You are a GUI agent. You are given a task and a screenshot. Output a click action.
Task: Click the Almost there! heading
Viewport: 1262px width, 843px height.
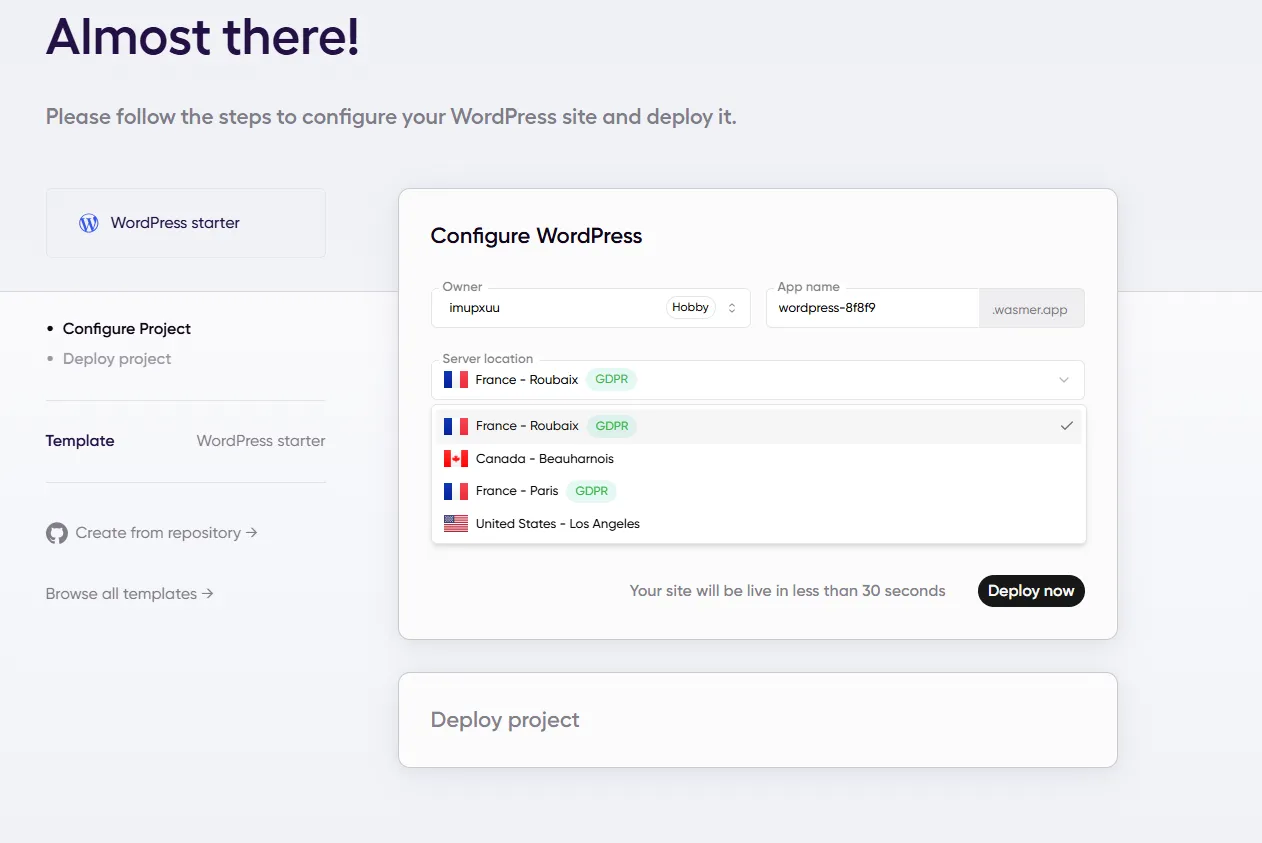coord(203,37)
